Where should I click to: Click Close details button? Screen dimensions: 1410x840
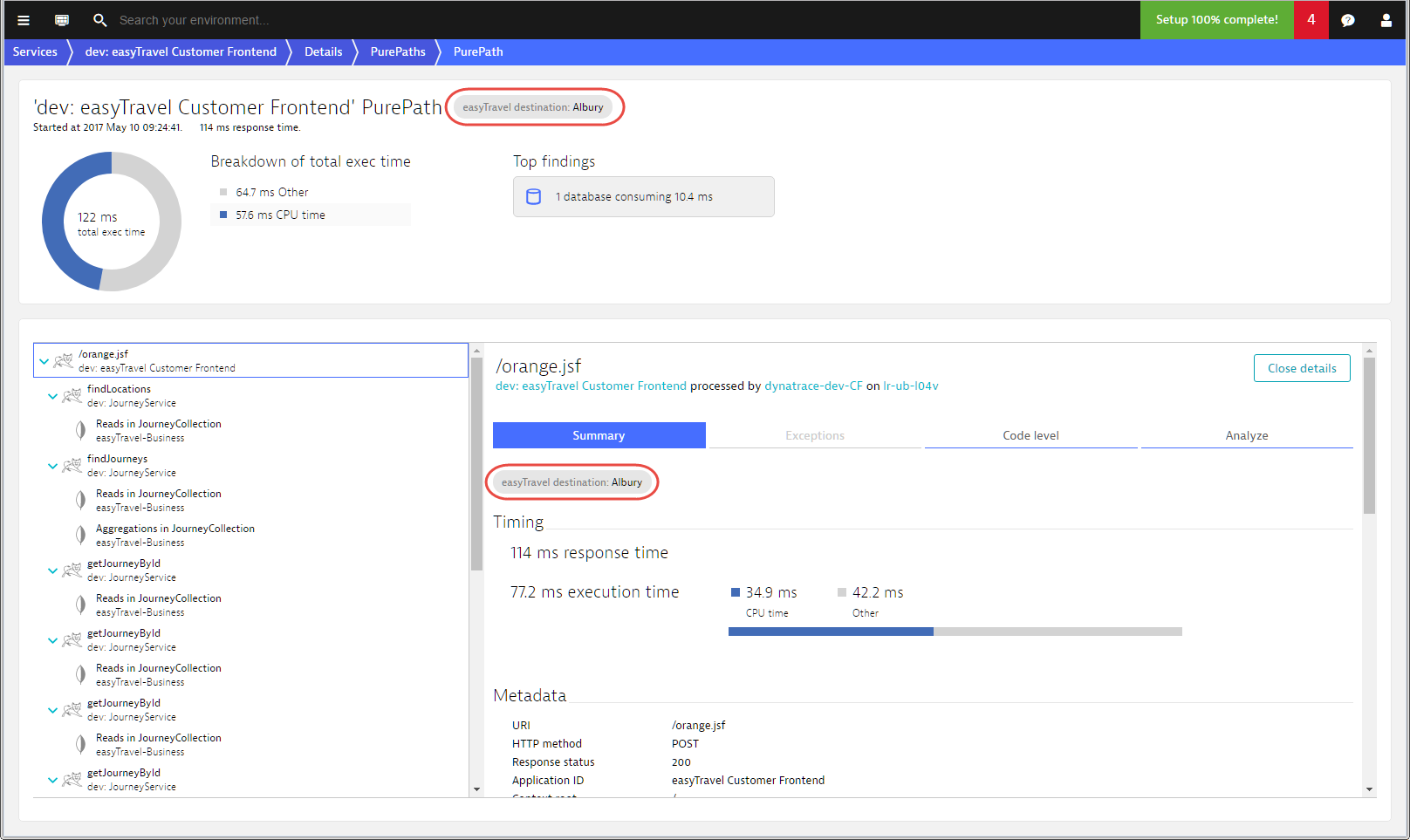click(x=1302, y=368)
